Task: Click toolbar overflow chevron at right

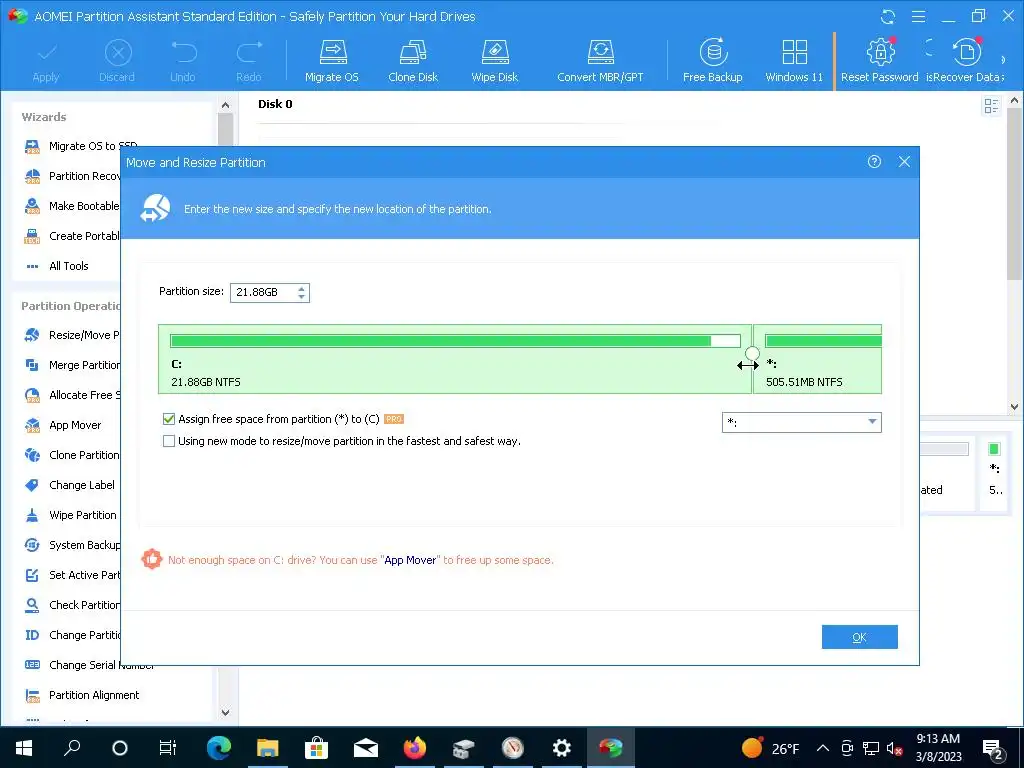Action: pos(1004,60)
